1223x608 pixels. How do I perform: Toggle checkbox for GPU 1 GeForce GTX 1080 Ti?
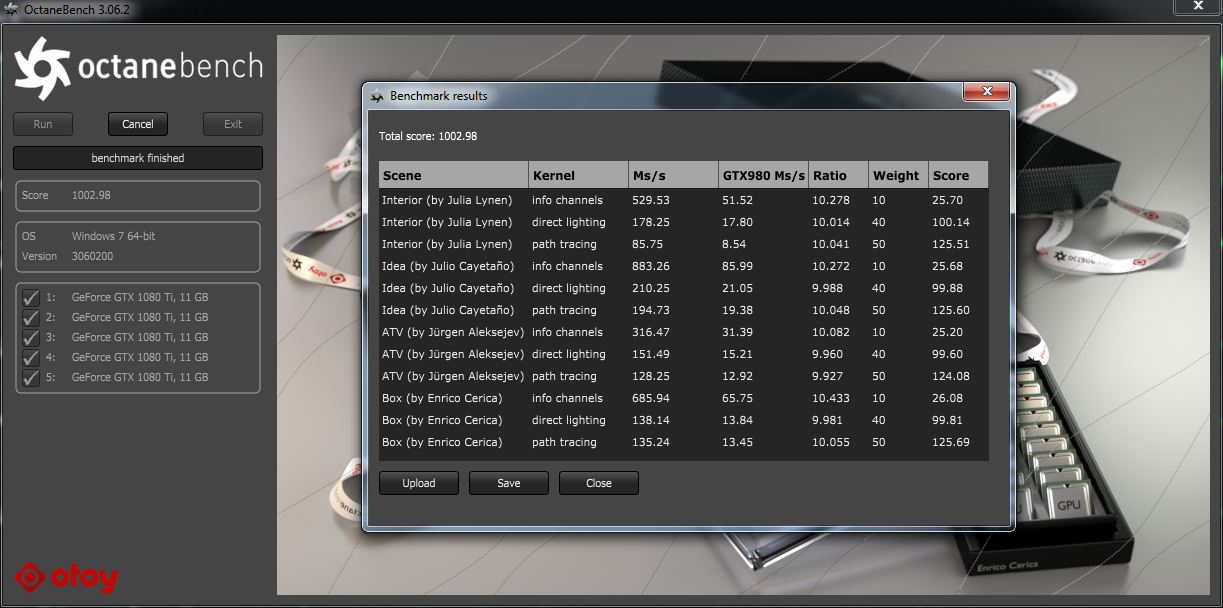(30, 297)
